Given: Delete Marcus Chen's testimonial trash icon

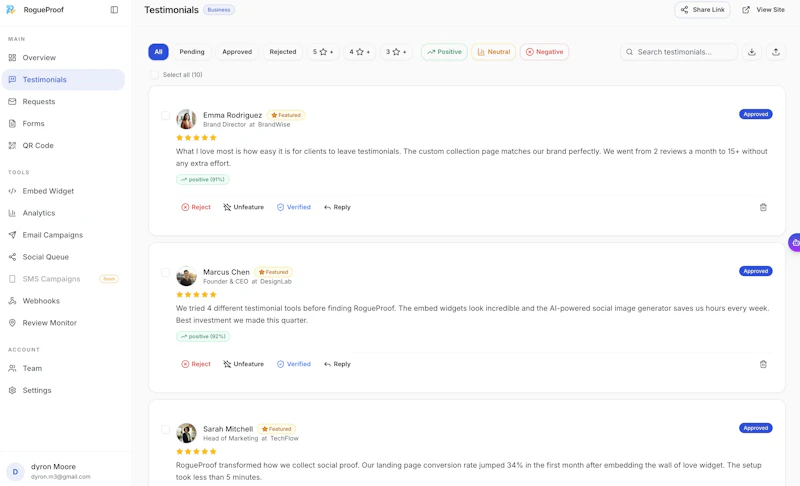Looking at the screenshot, I should 763,364.
